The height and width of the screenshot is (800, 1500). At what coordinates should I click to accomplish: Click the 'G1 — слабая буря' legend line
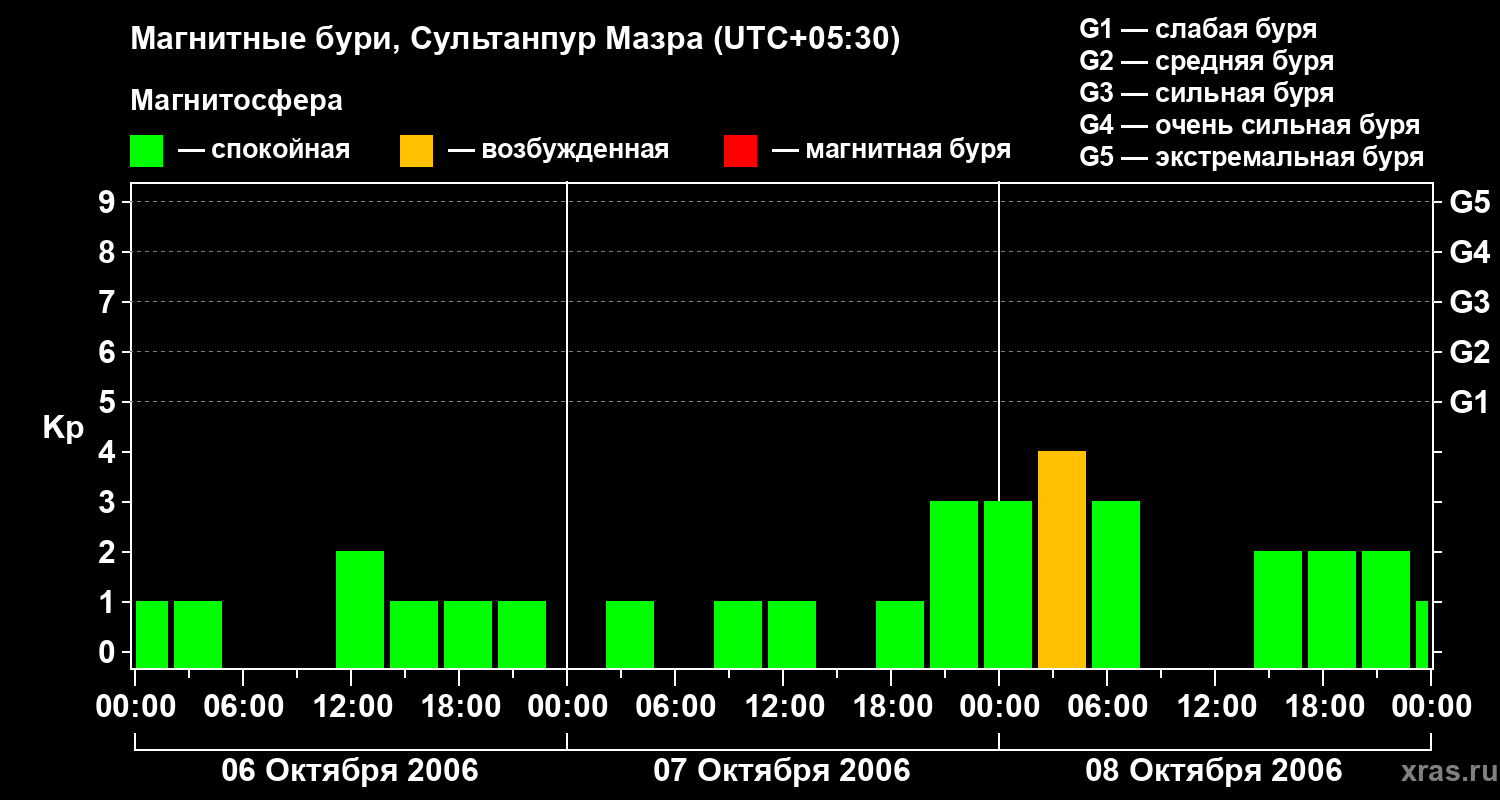[1198, 29]
